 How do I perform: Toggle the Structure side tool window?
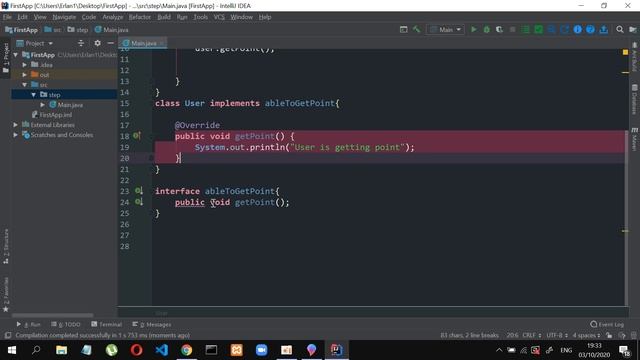[6, 246]
